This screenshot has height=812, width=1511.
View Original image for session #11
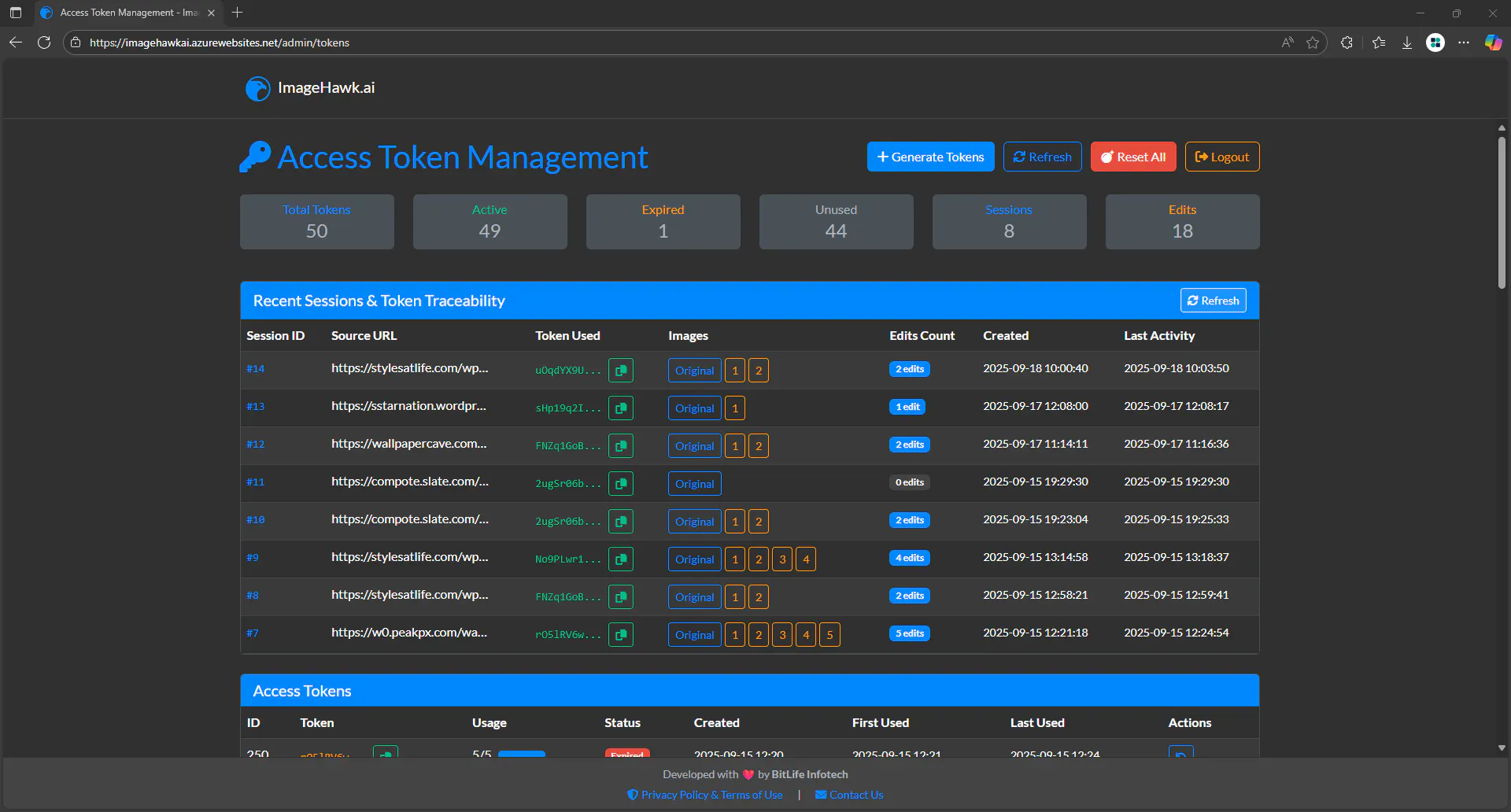[694, 483]
